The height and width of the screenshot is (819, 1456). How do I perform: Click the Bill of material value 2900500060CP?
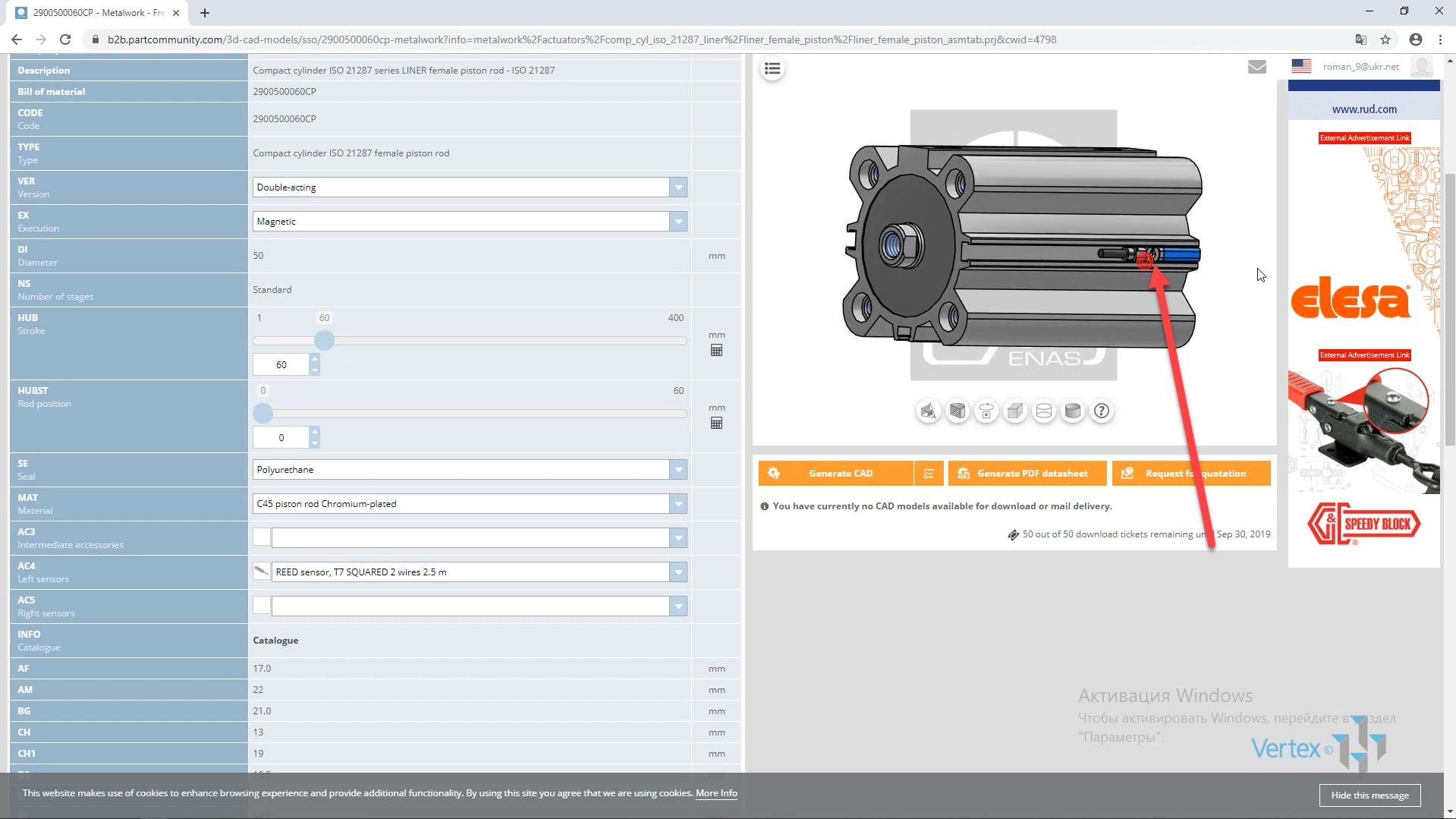(285, 92)
